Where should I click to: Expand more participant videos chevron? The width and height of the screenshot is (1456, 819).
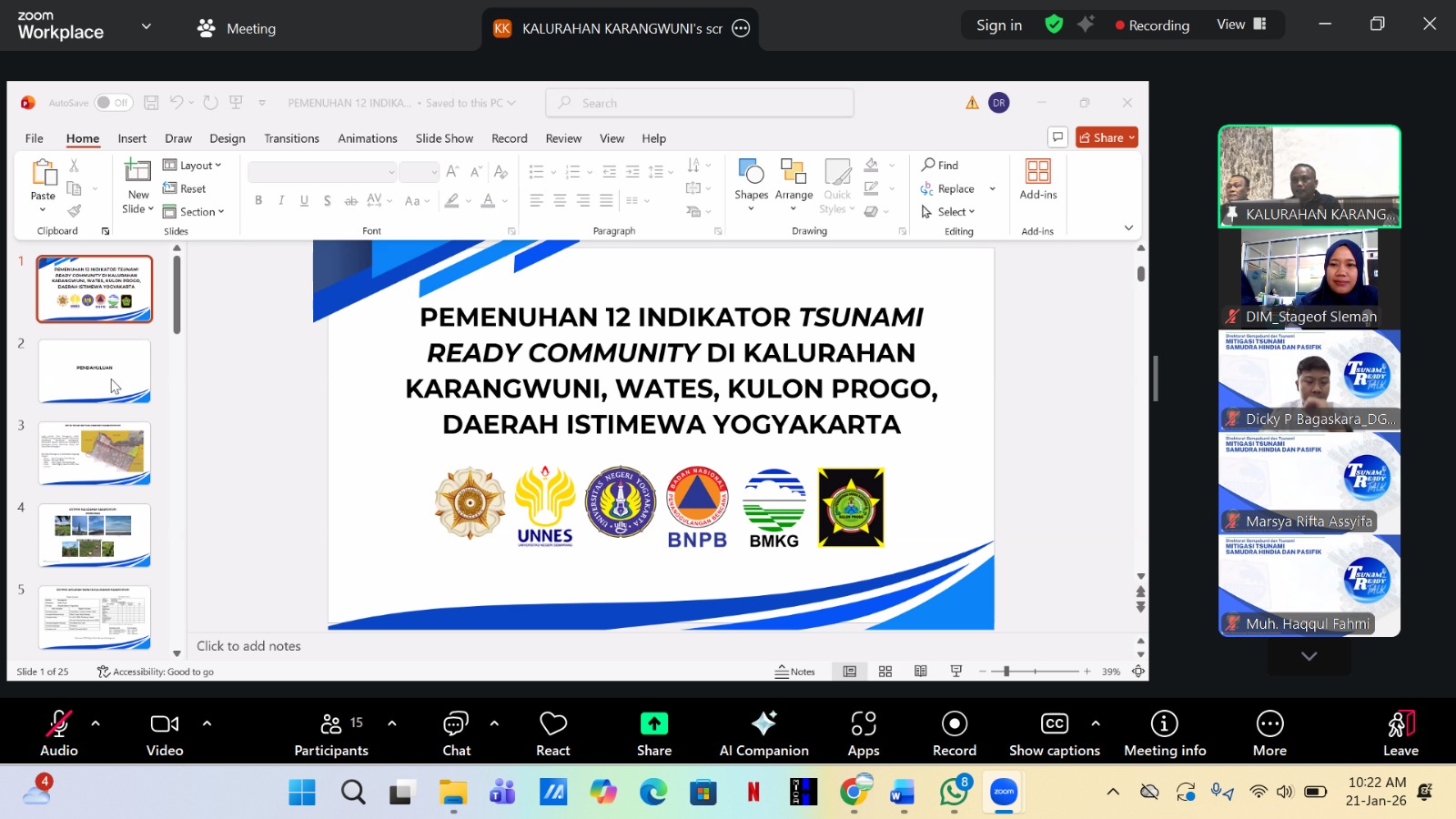point(1309,656)
